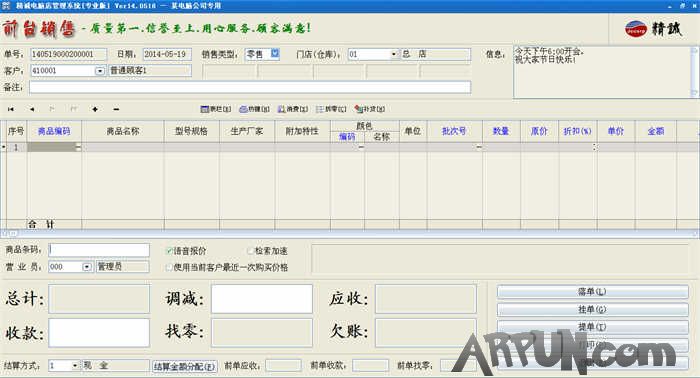Click the horizontal scrollbar below the grid

[350, 233]
